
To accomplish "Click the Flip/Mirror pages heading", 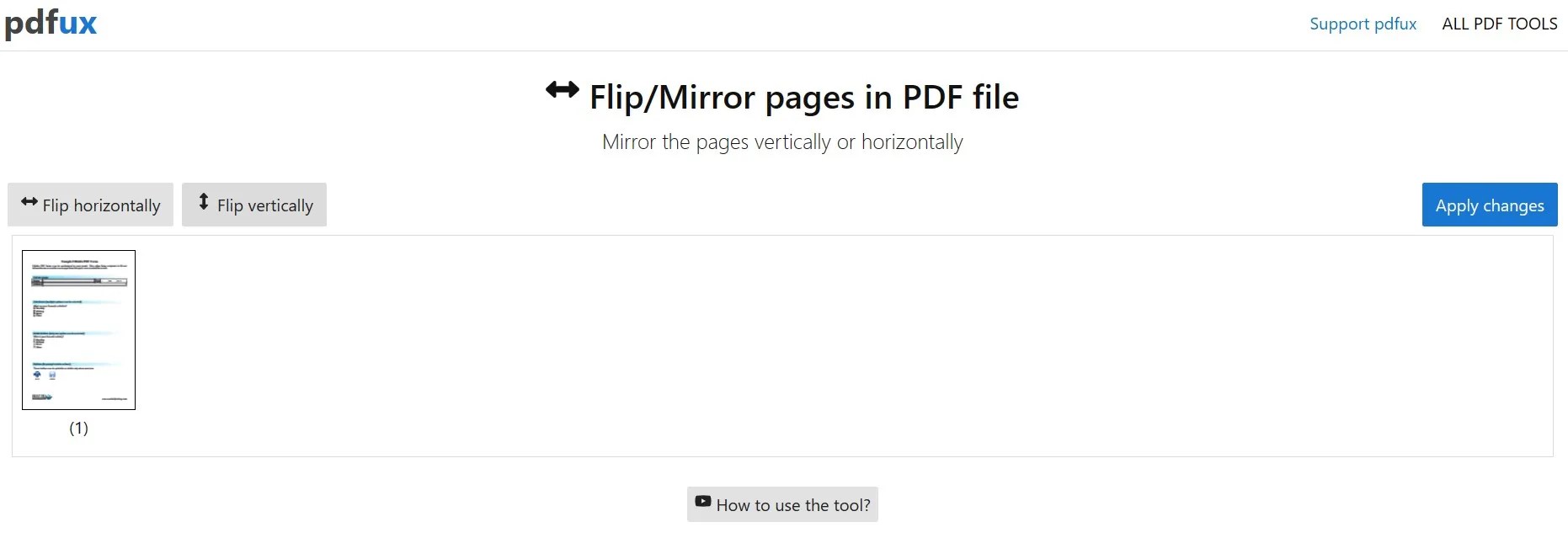I will click(x=802, y=96).
